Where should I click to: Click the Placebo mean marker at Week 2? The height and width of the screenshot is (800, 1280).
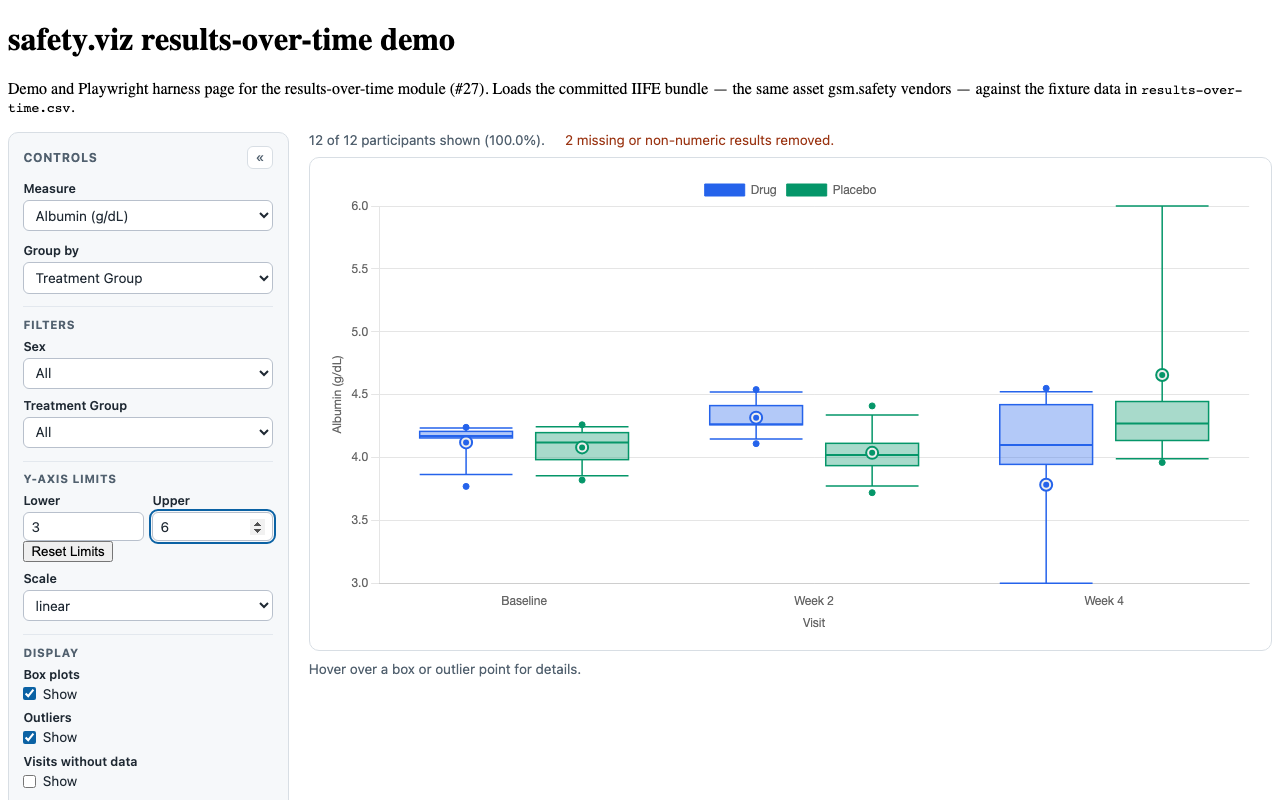pyautogui.click(x=872, y=453)
